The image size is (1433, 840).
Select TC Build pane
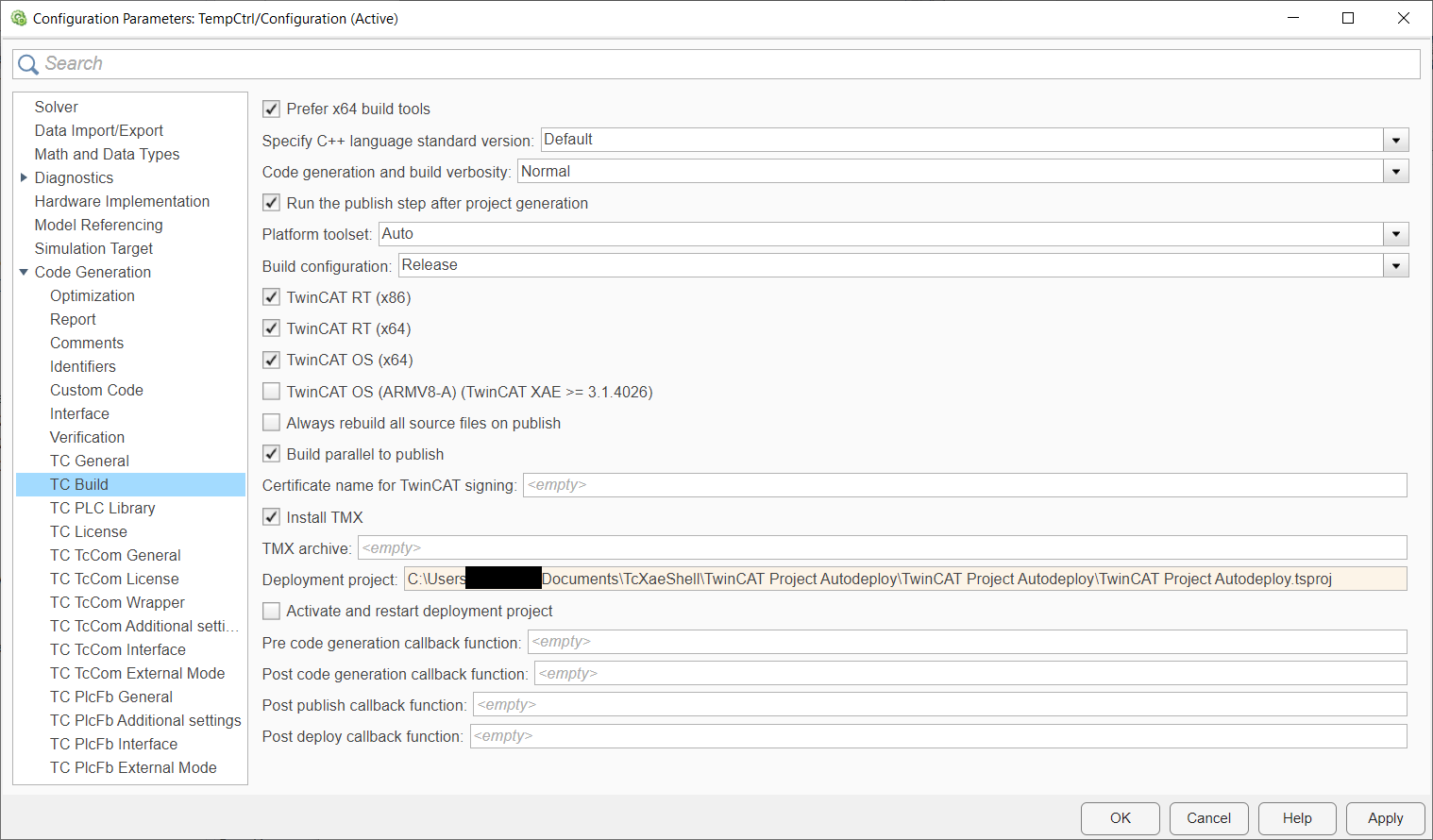point(130,484)
